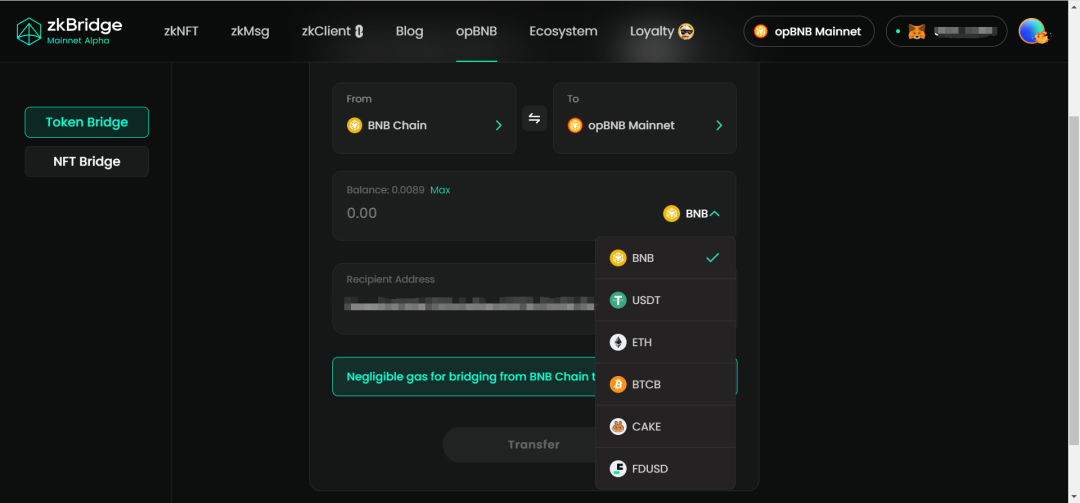The image size is (1080, 503).
Task: Open the profile avatar icon
Action: [x=1033, y=31]
